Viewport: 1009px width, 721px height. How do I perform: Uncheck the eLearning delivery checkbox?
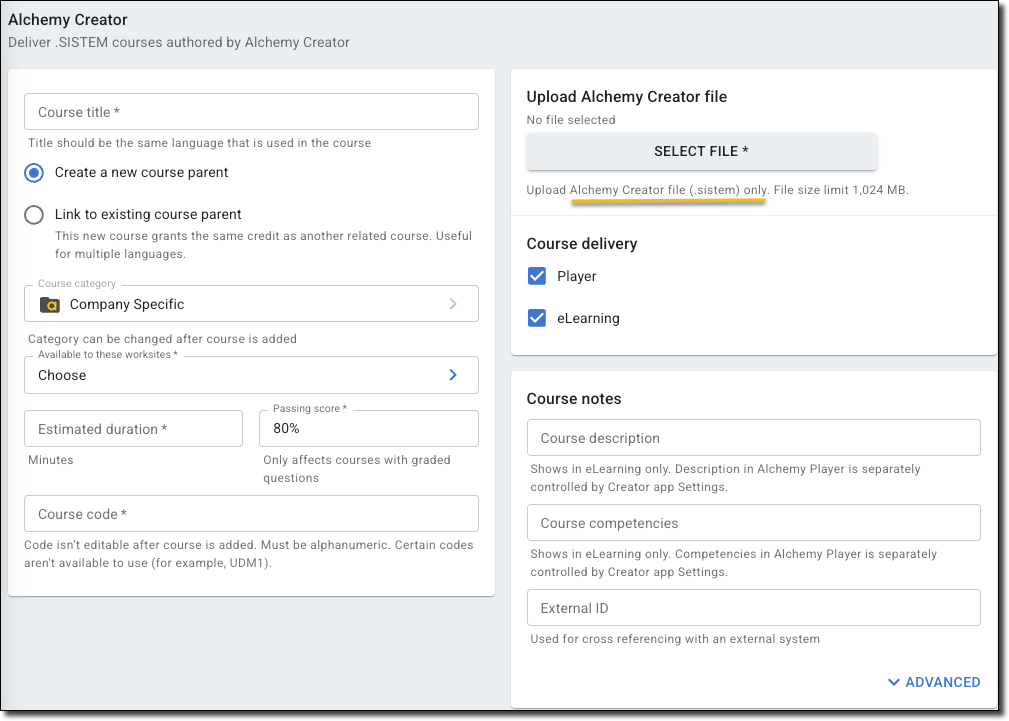click(537, 319)
